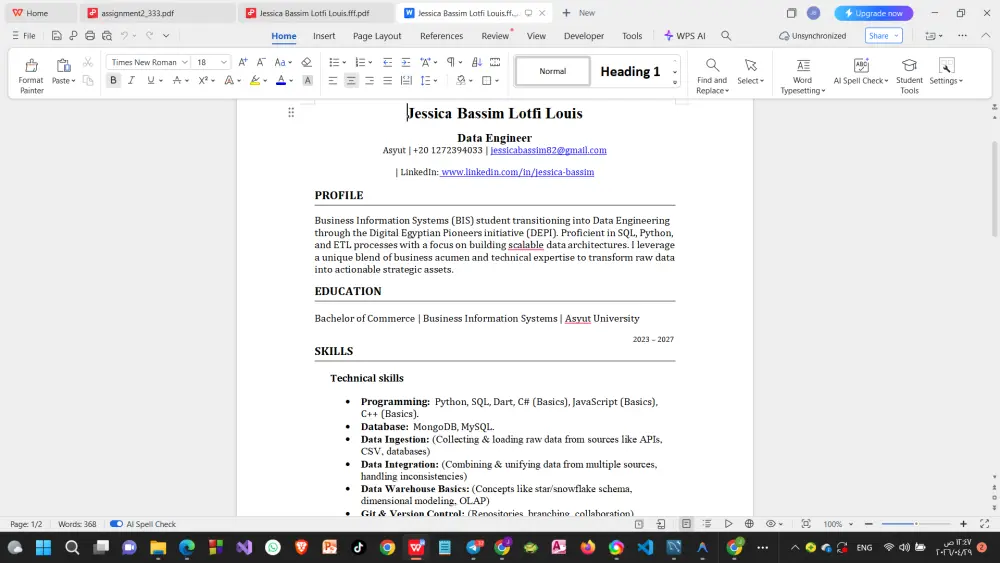Click the Upgrade now button
This screenshot has height=563, width=1000.
point(873,13)
